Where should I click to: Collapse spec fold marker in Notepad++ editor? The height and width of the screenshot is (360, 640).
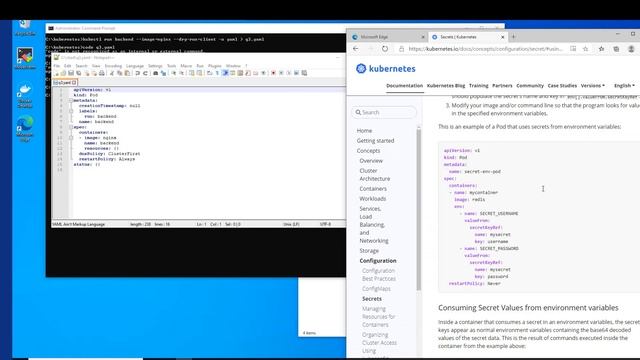[x=71, y=127]
